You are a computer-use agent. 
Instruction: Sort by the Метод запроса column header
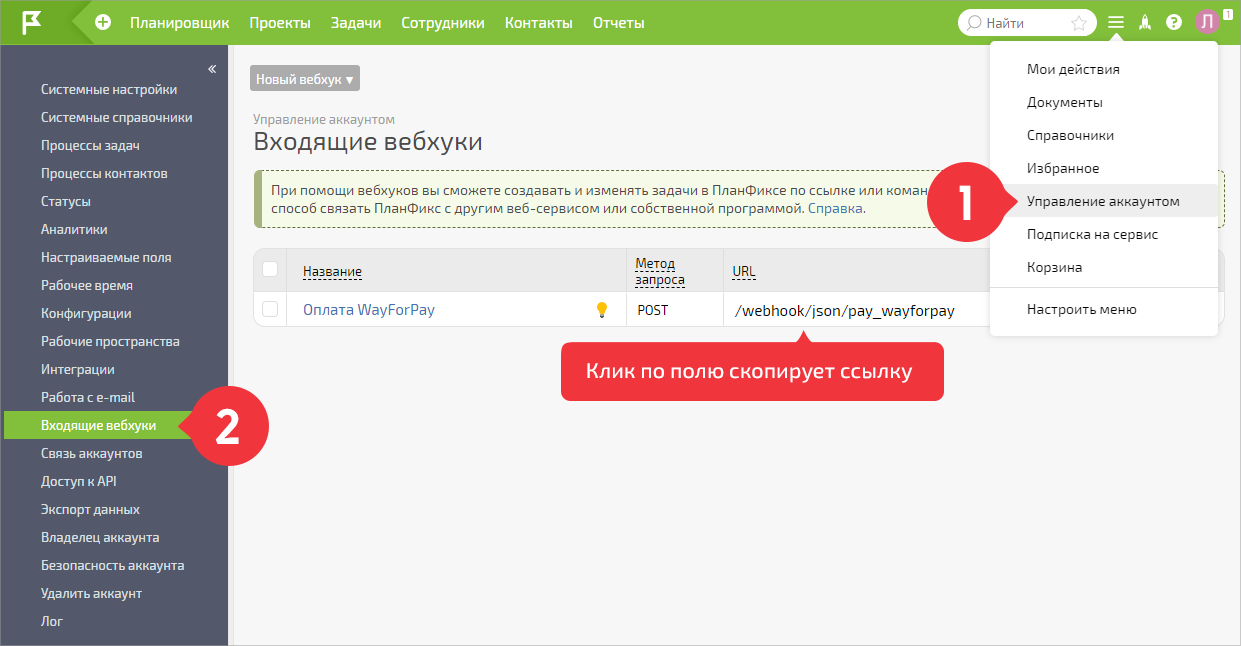click(x=660, y=271)
